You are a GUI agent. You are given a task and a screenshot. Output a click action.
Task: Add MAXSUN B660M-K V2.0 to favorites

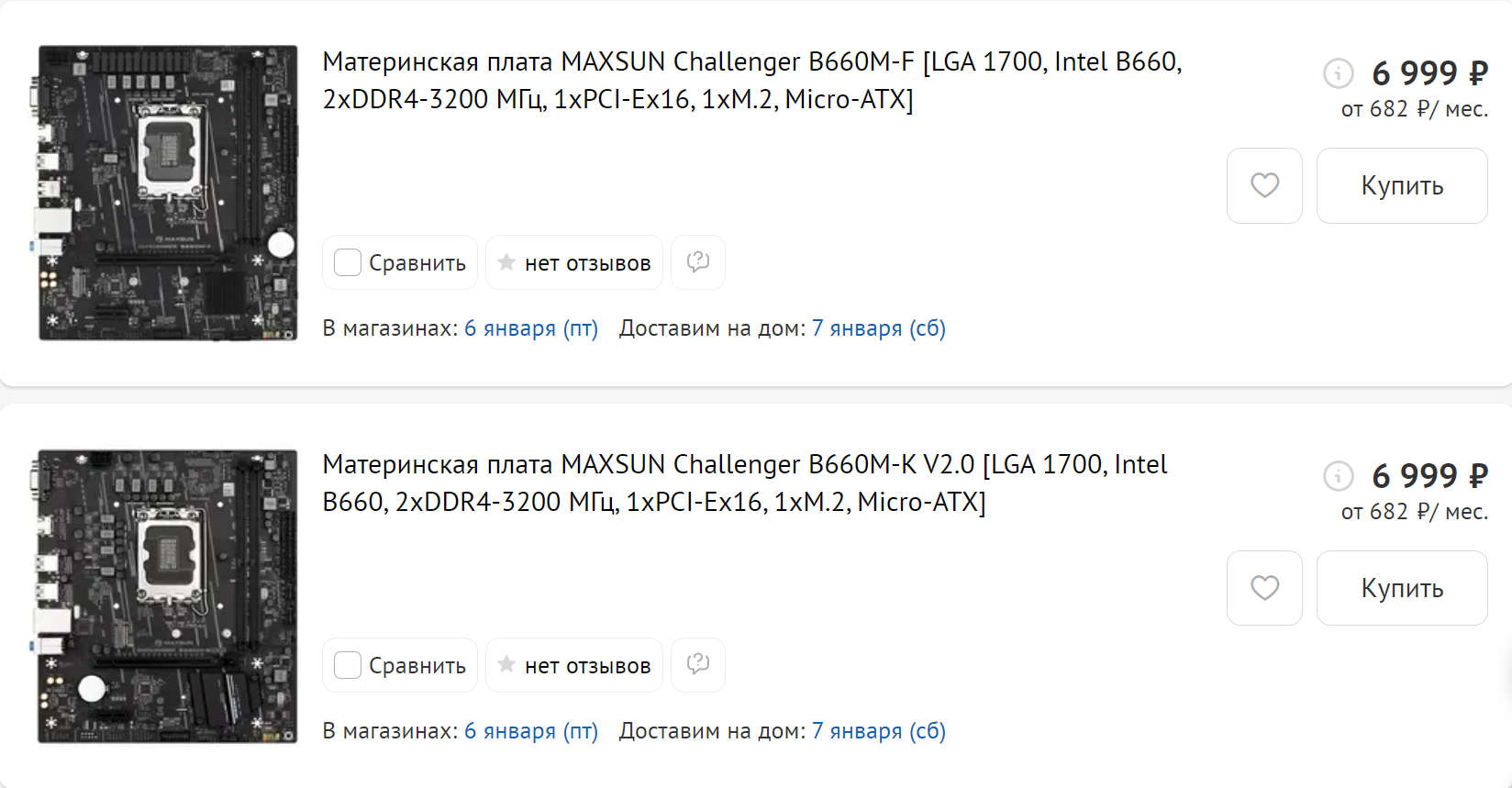coord(1264,588)
